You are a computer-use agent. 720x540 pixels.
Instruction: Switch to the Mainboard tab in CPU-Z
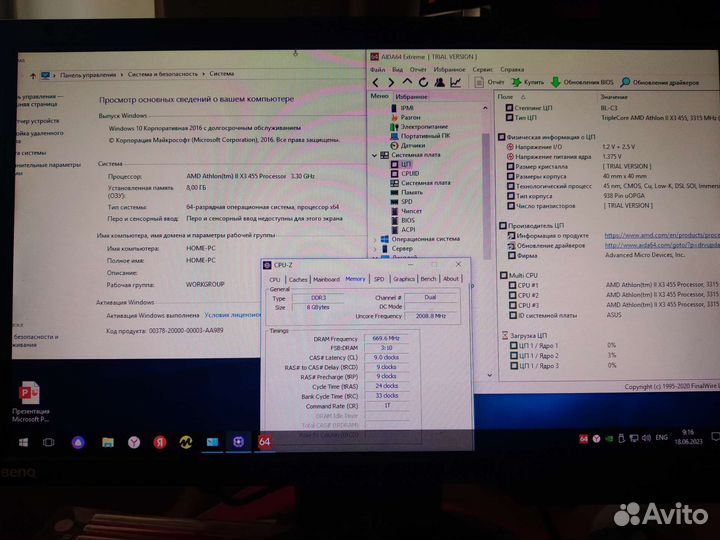click(x=327, y=279)
